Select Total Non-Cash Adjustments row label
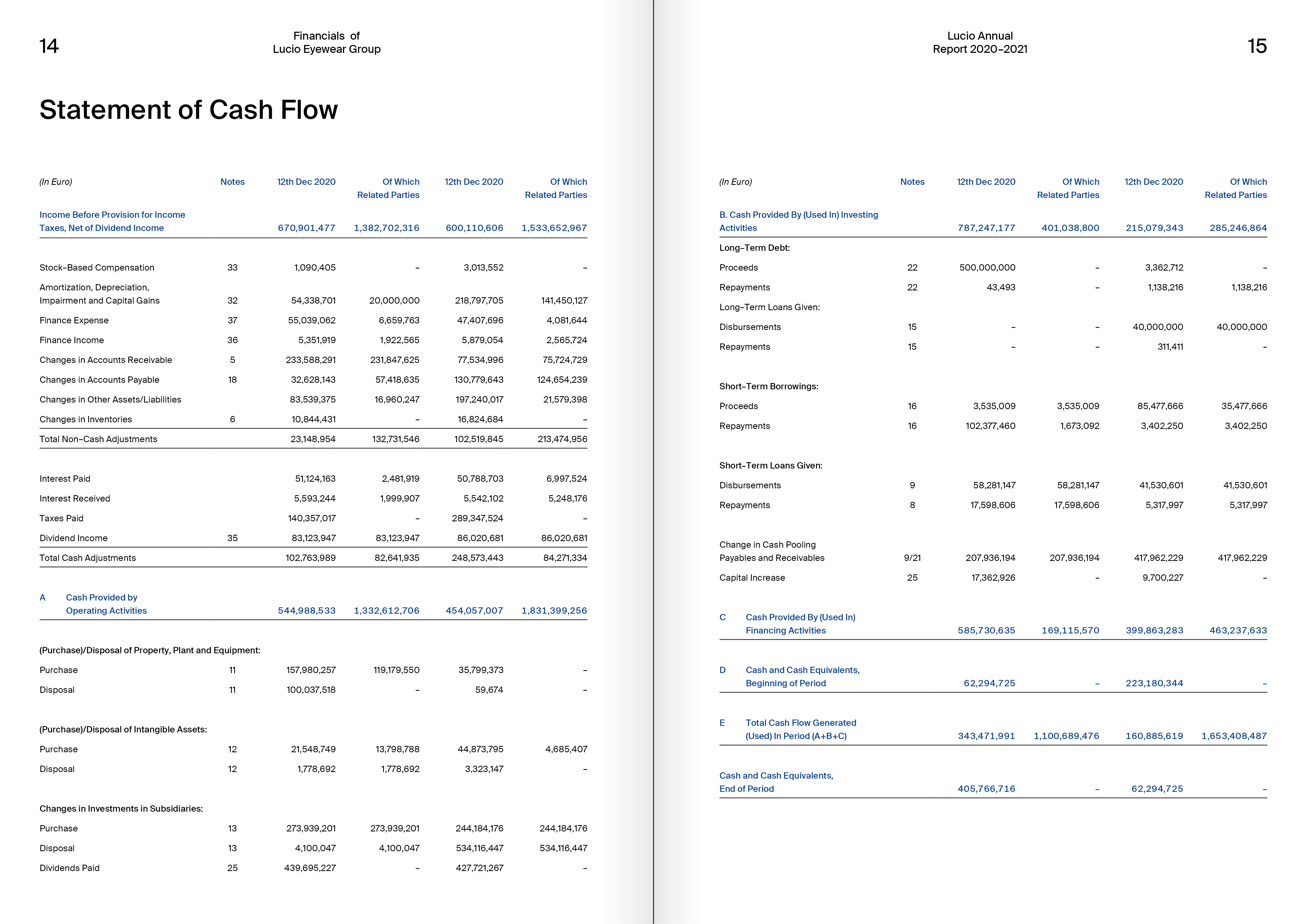Screen dimensions: 1307x924 [x=98, y=439]
